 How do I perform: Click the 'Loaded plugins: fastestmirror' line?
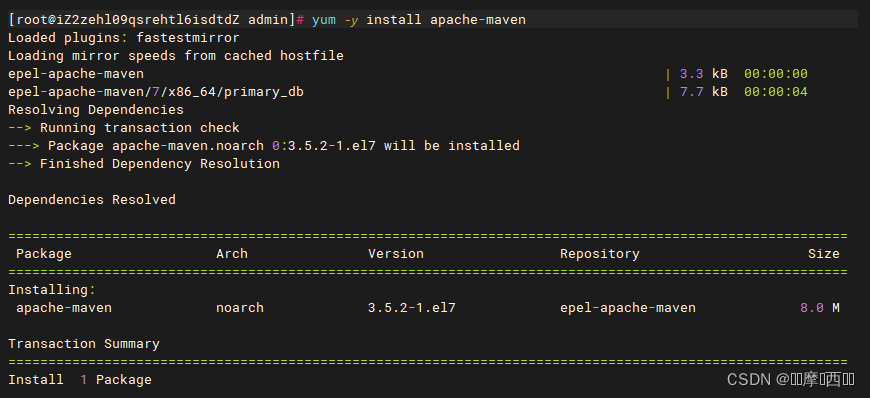(124, 38)
